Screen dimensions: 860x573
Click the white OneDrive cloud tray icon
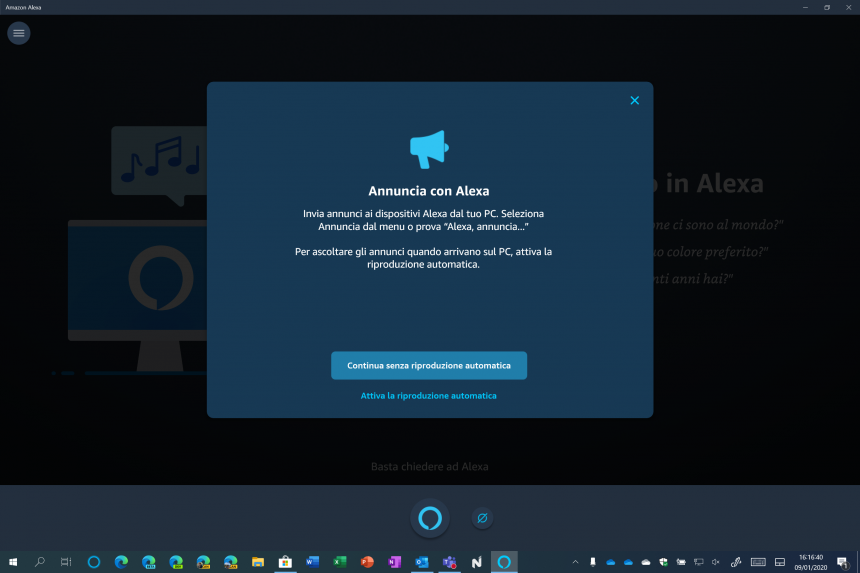646,562
